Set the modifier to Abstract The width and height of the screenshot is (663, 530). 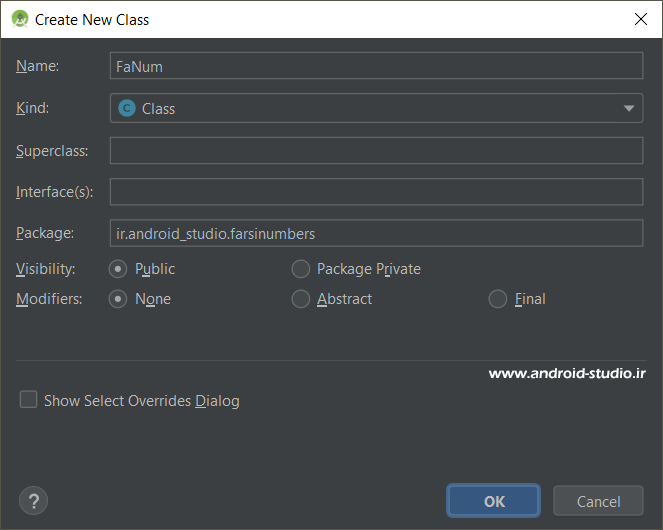tap(301, 299)
